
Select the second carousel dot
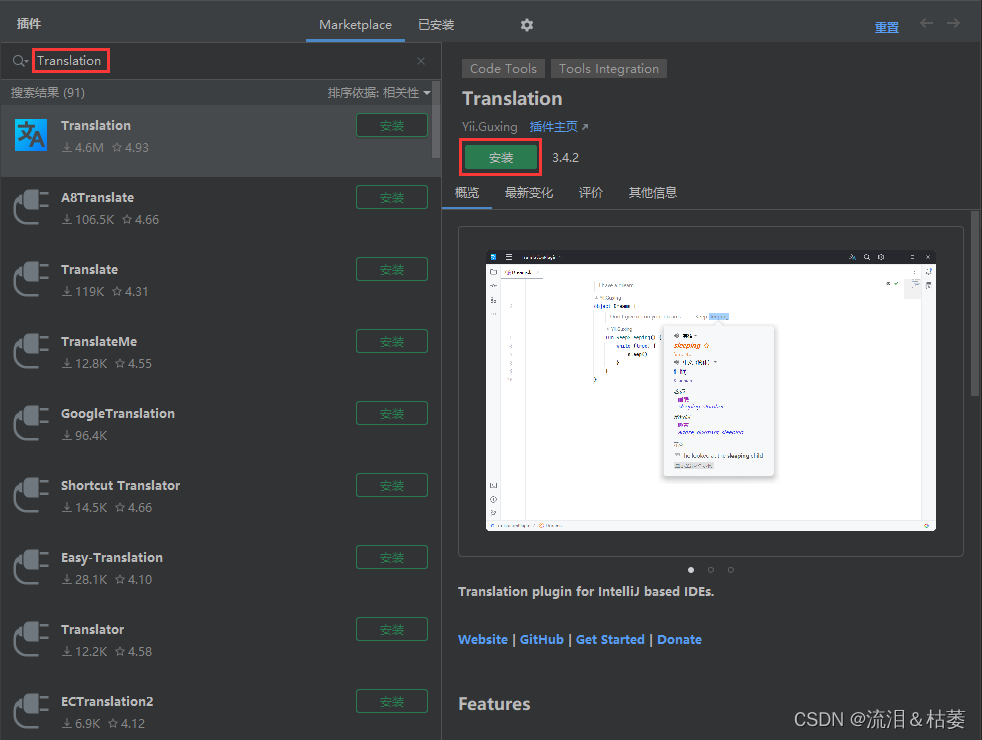(x=711, y=570)
